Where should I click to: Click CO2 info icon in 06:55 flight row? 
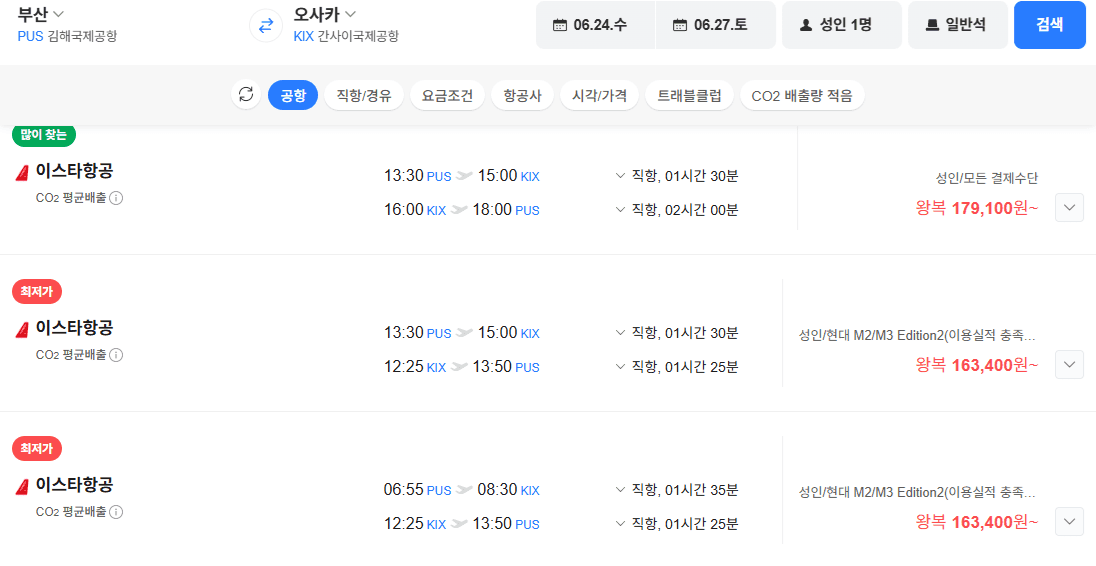[117, 512]
